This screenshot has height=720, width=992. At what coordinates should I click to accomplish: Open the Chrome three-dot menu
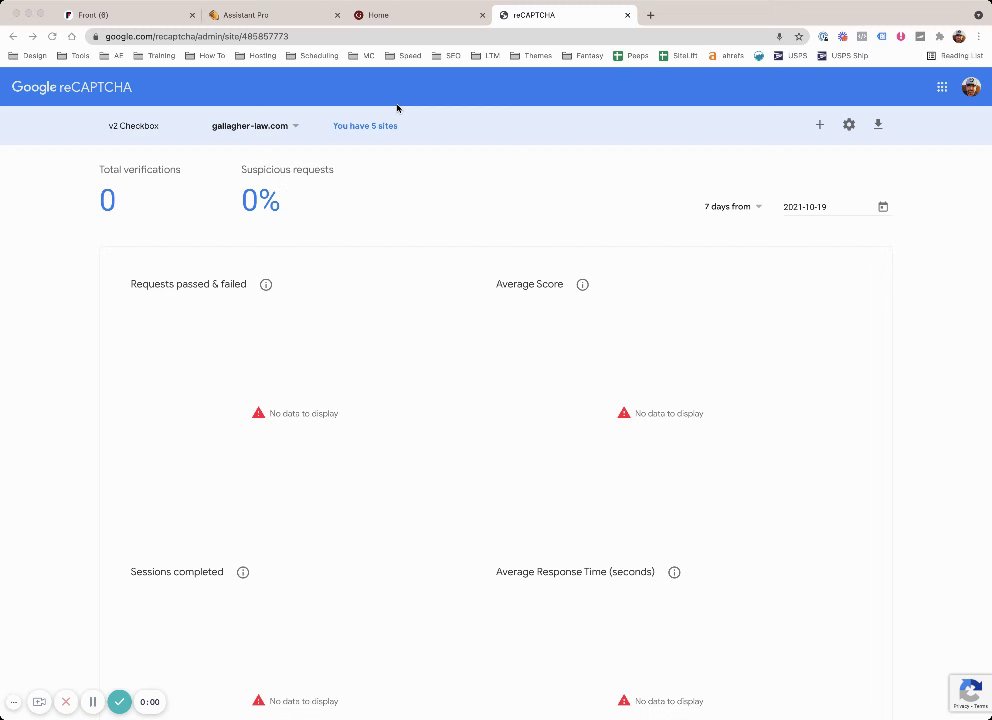[x=979, y=37]
